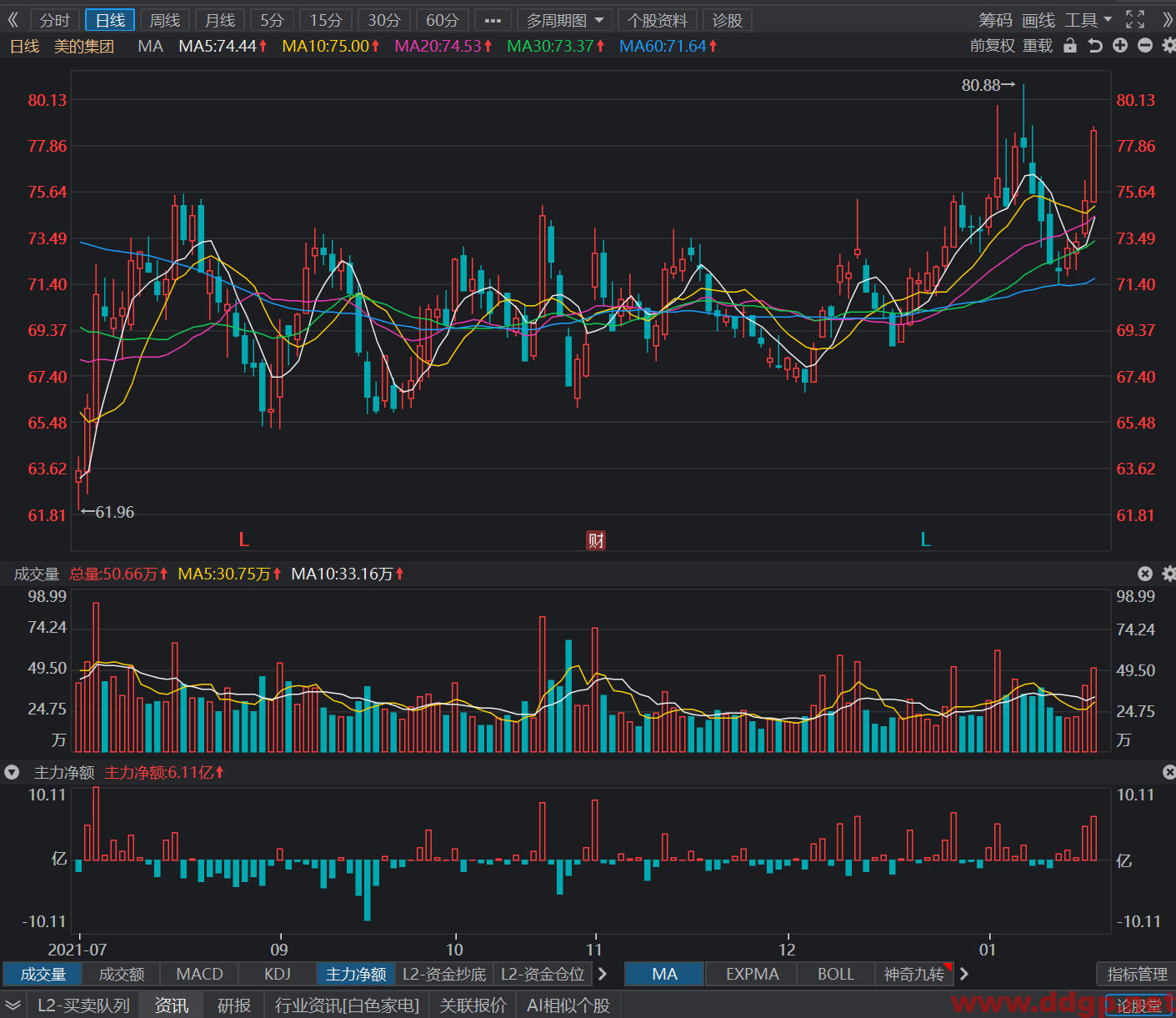Click the cyan L marker on chart
The width and height of the screenshot is (1176, 1018).
point(925,539)
